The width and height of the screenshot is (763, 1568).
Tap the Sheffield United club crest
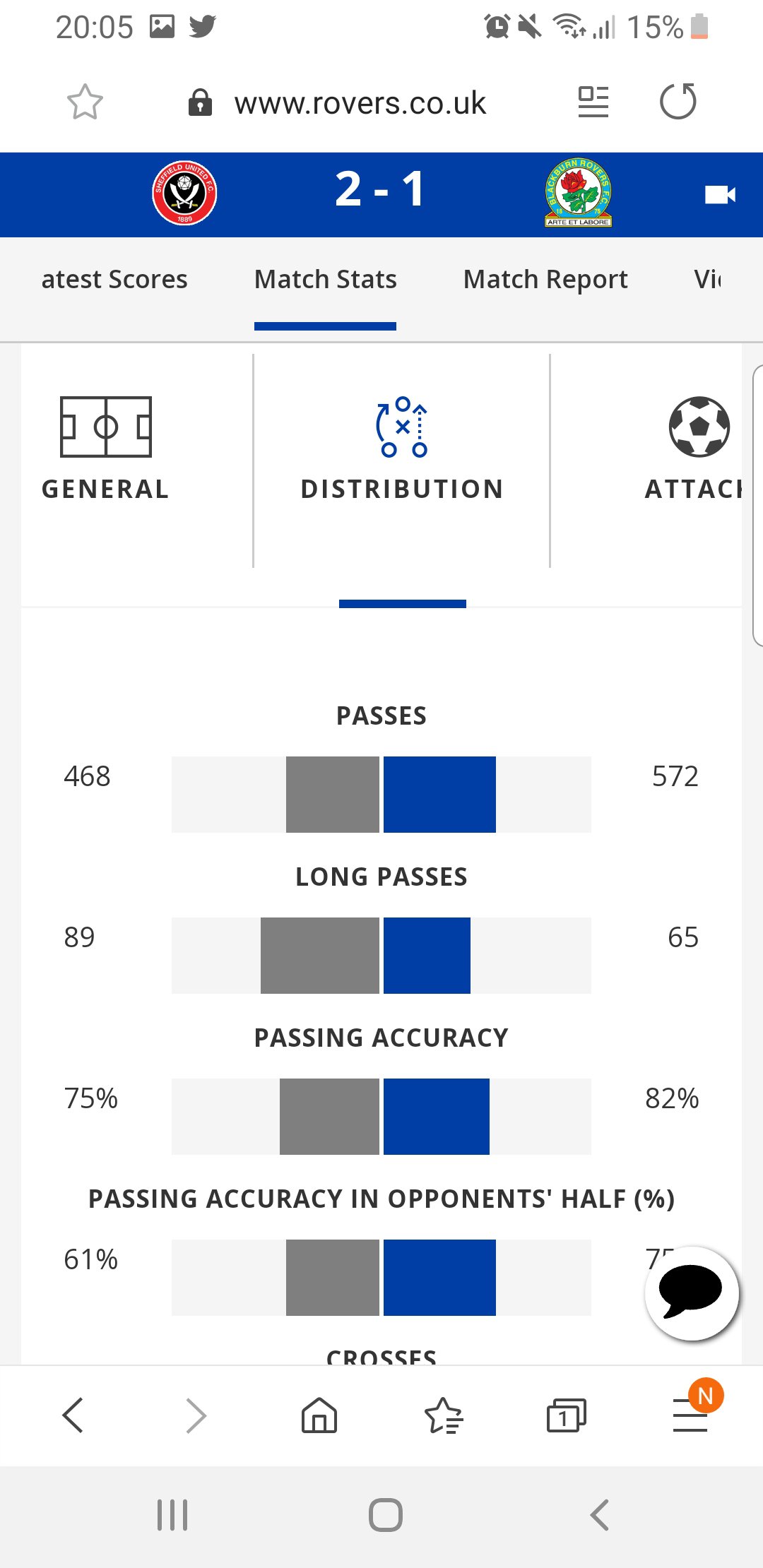click(184, 193)
